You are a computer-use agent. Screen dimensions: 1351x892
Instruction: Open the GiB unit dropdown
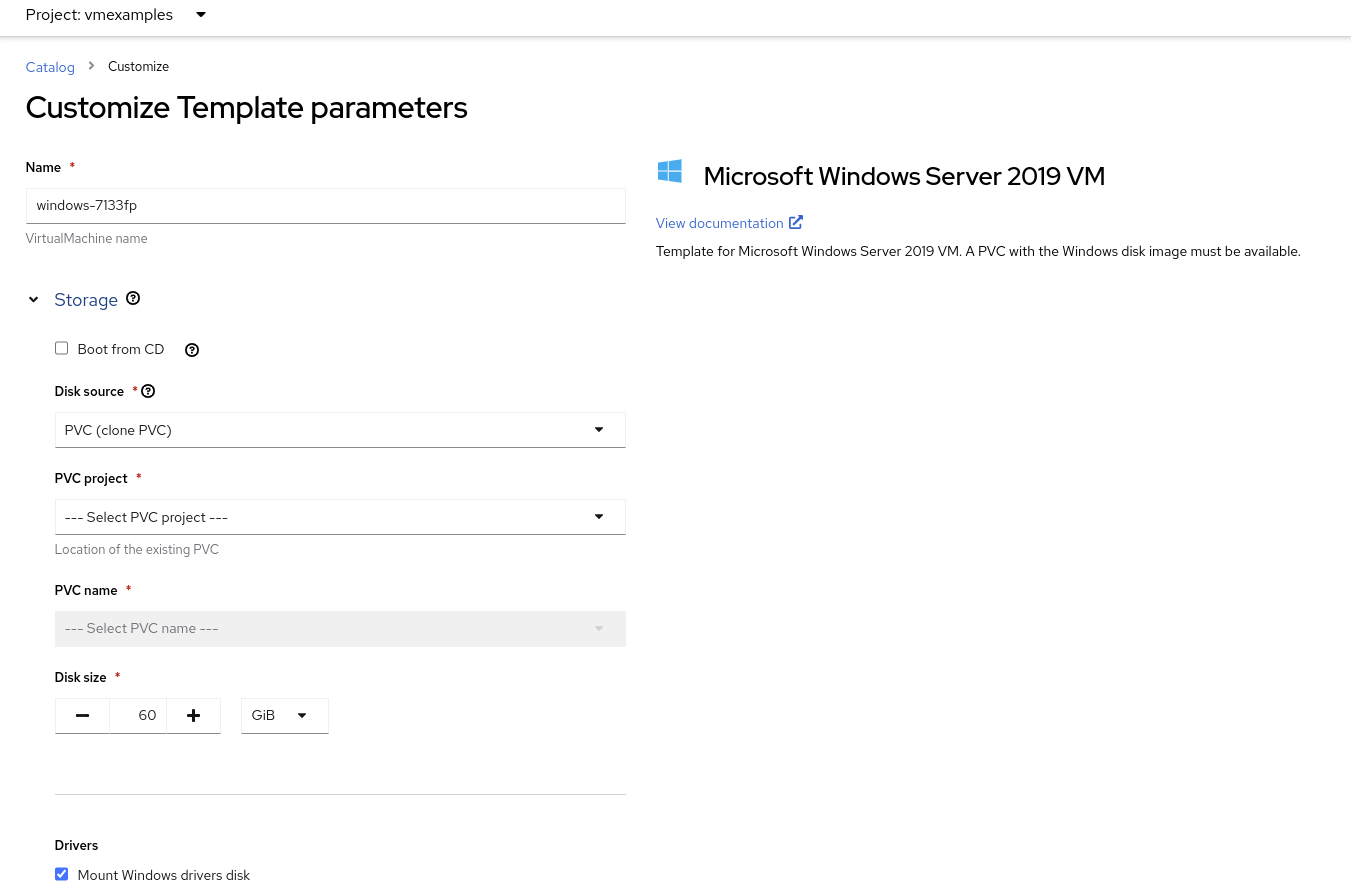[284, 715]
